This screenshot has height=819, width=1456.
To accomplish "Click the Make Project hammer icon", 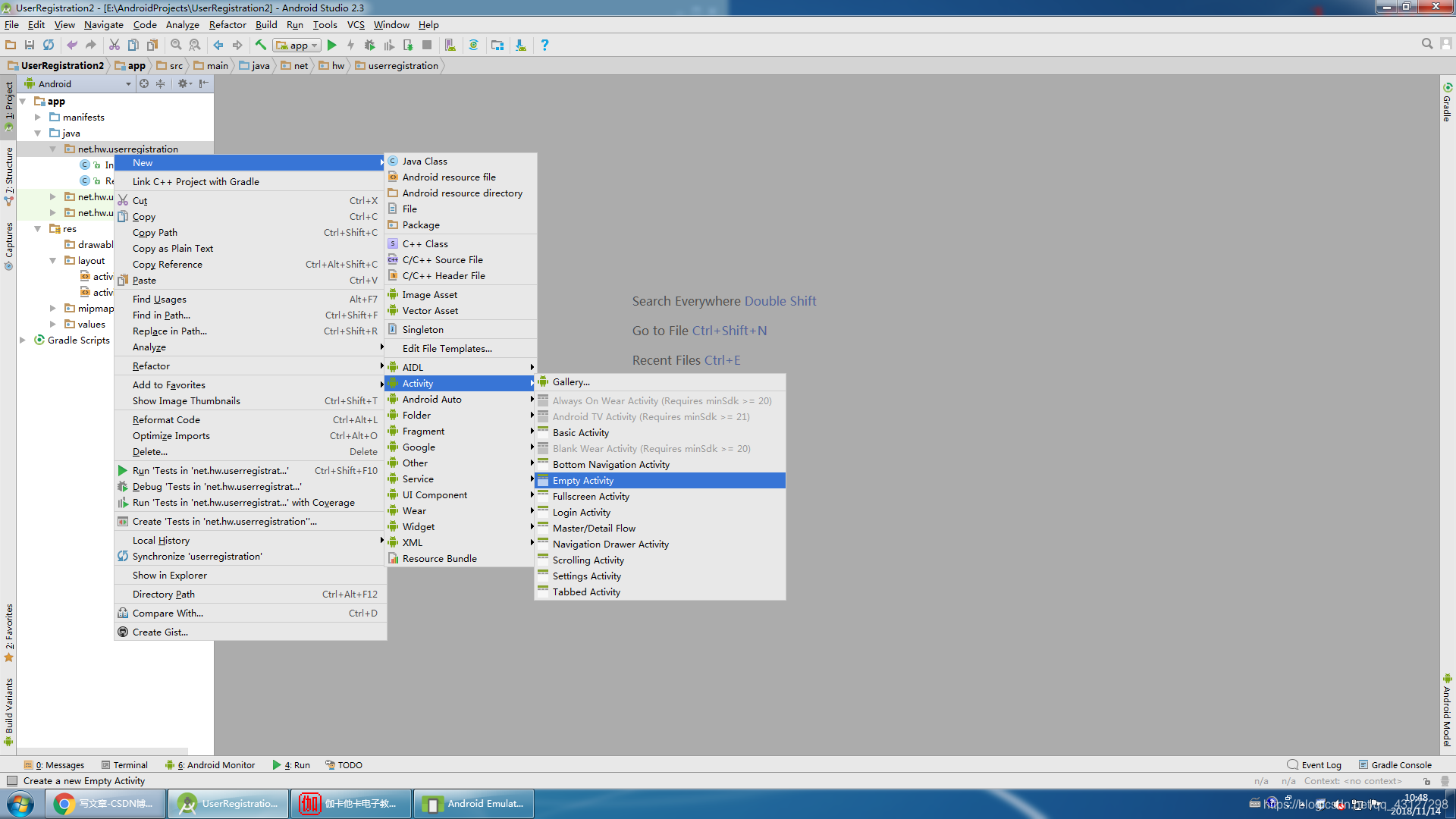I will point(261,45).
